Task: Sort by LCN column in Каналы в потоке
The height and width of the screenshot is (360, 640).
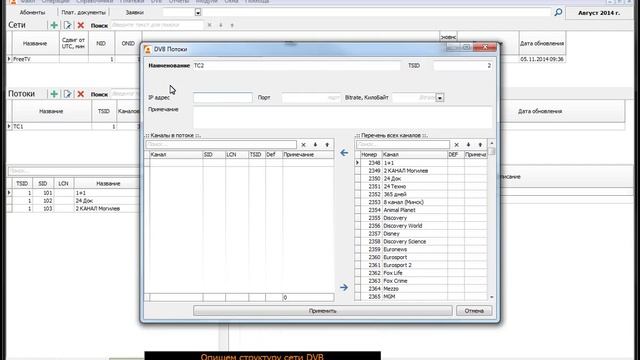Action: click(x=236, y=155)
